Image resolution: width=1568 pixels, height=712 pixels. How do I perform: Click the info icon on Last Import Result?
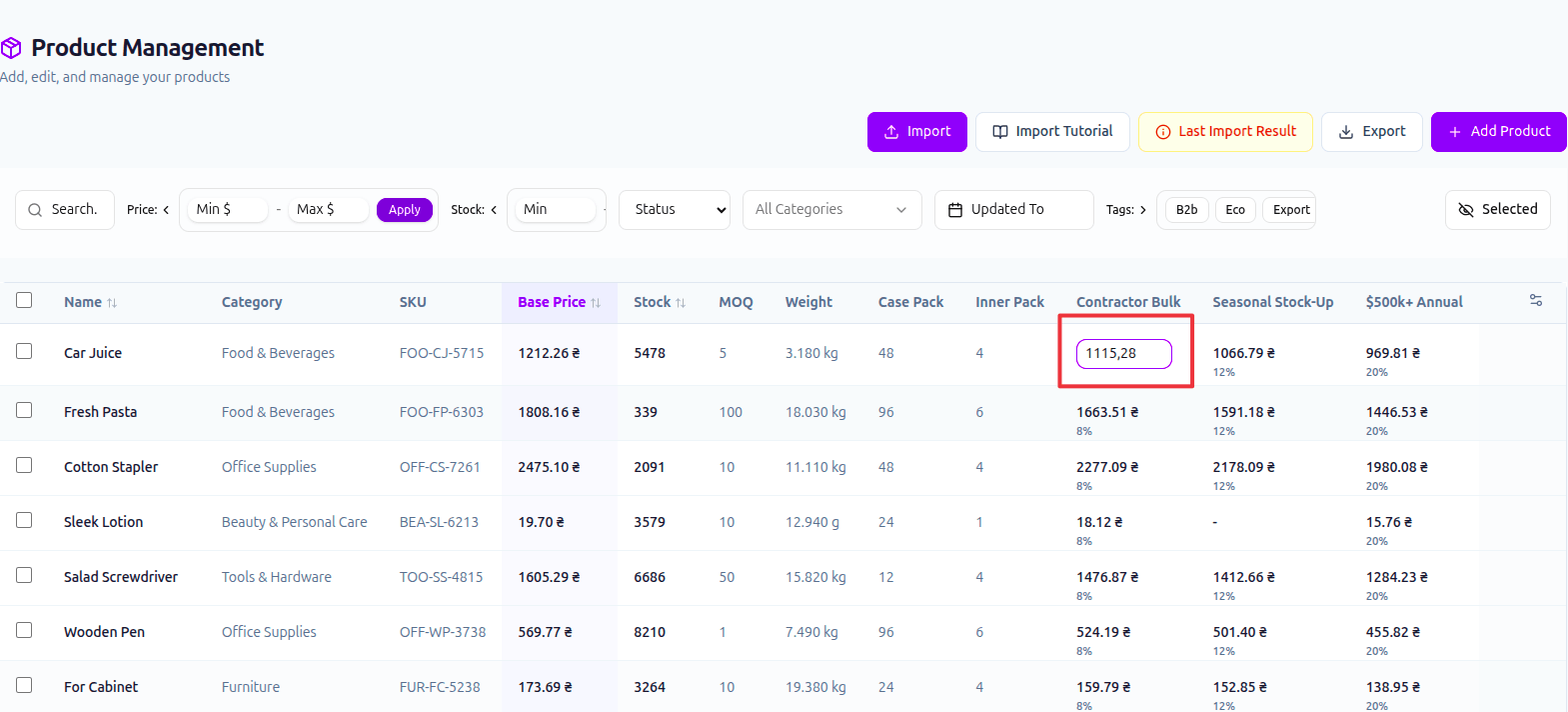[1163, 132]
